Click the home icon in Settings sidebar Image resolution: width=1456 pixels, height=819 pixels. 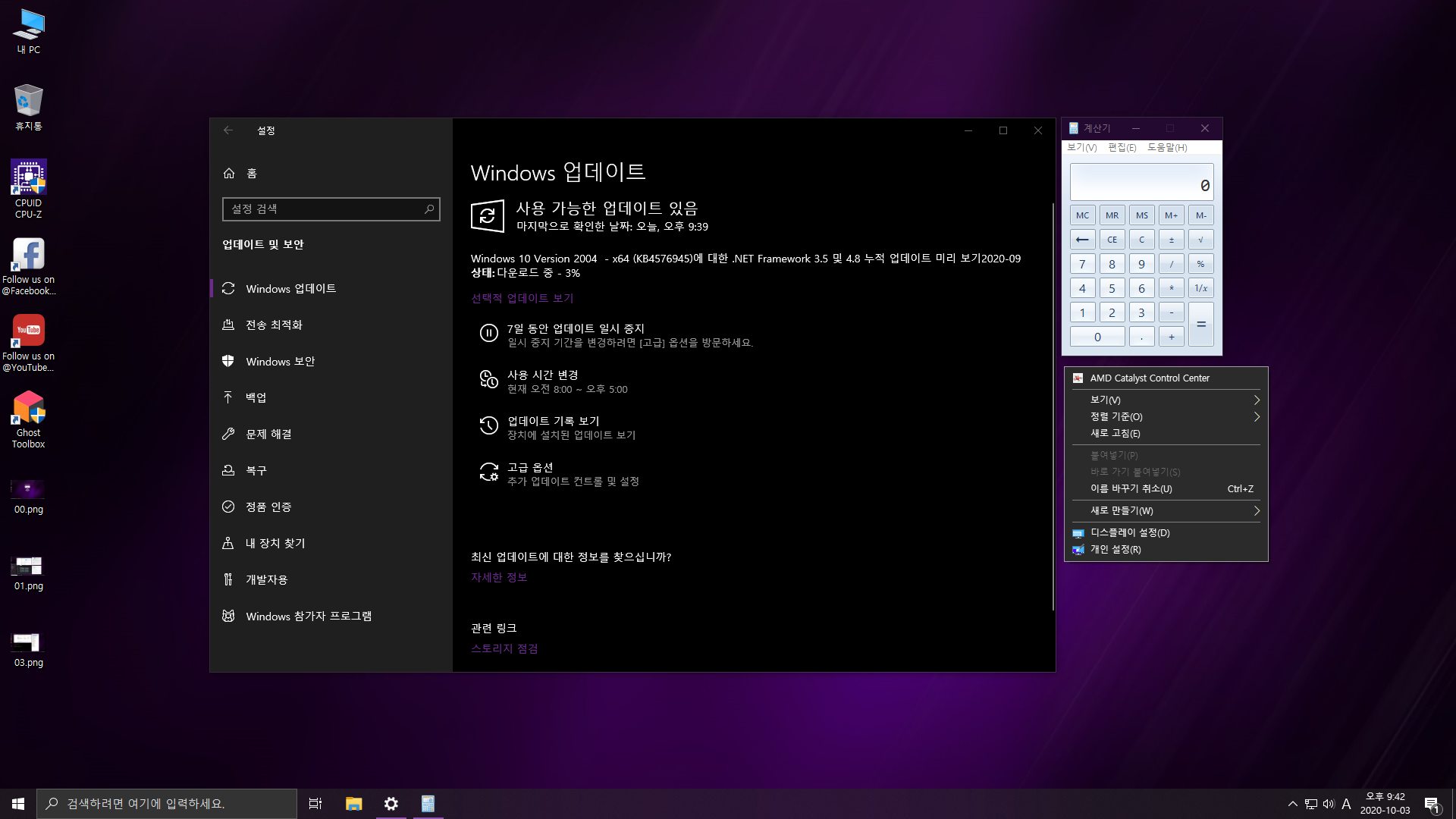click(229, 173)
